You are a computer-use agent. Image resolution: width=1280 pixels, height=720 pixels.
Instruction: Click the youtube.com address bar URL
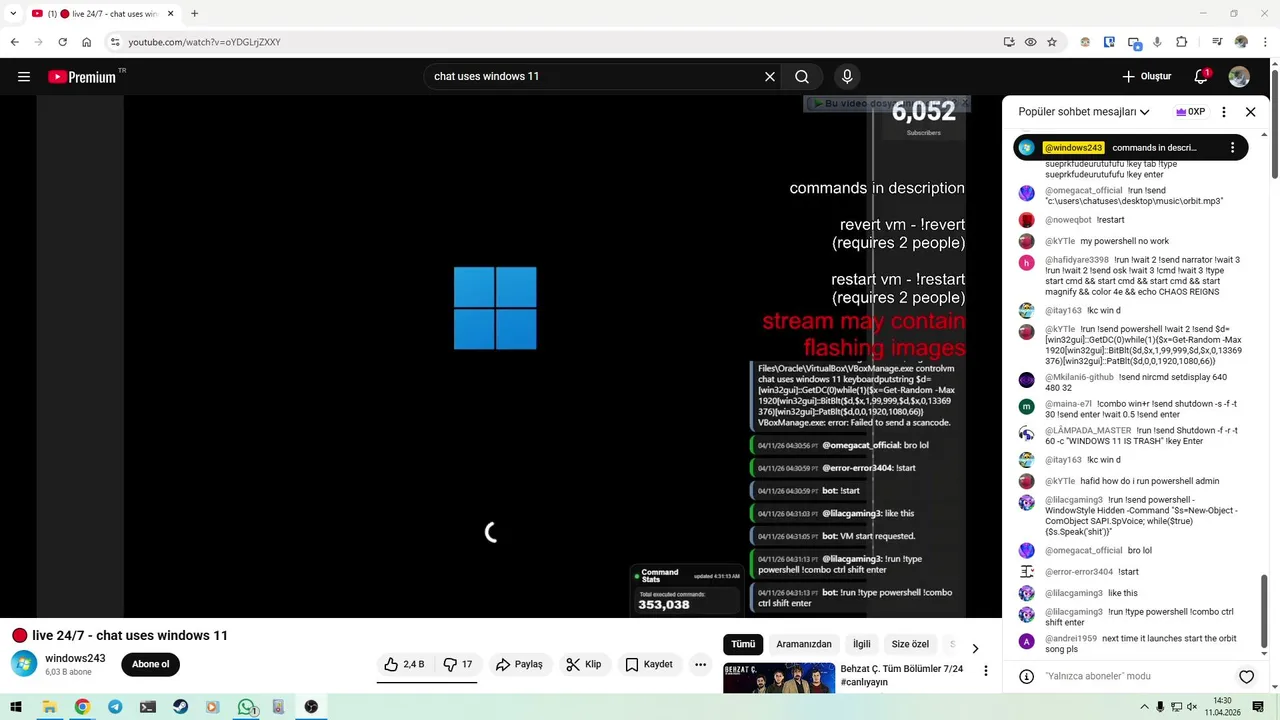[x=204, y=42]
